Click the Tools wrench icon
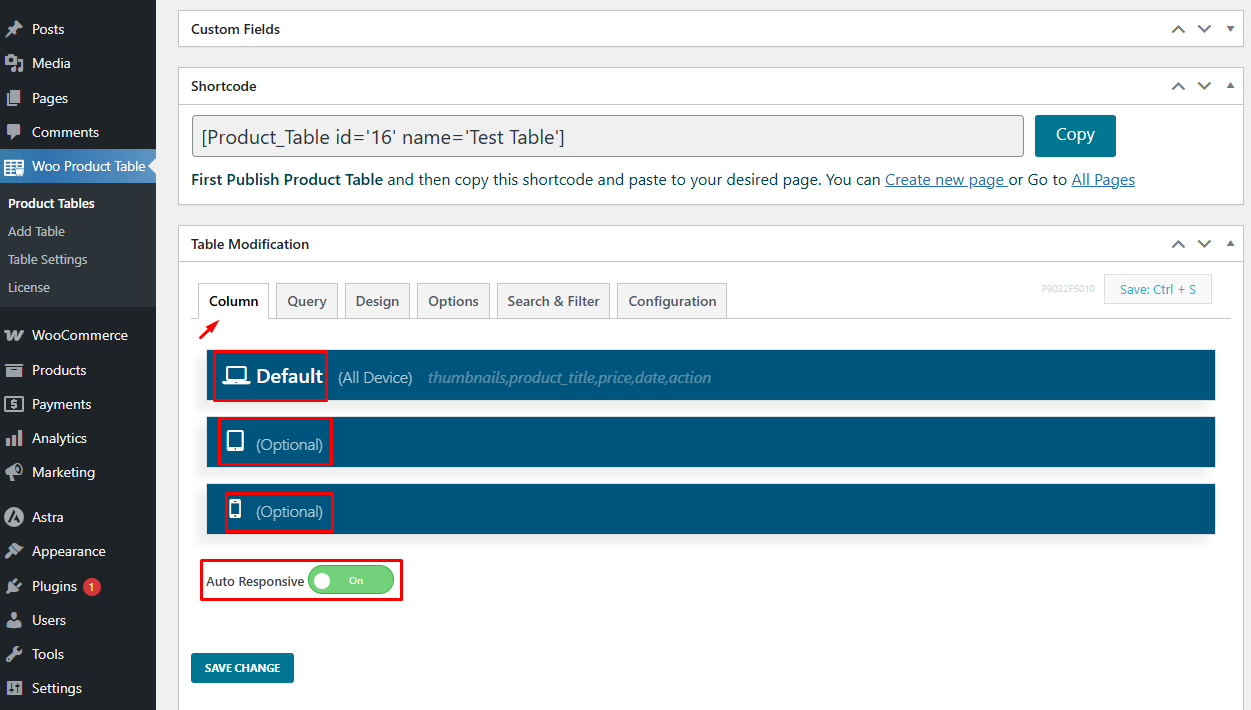This screenshot has height=710, width=1251. pos(14,654)
